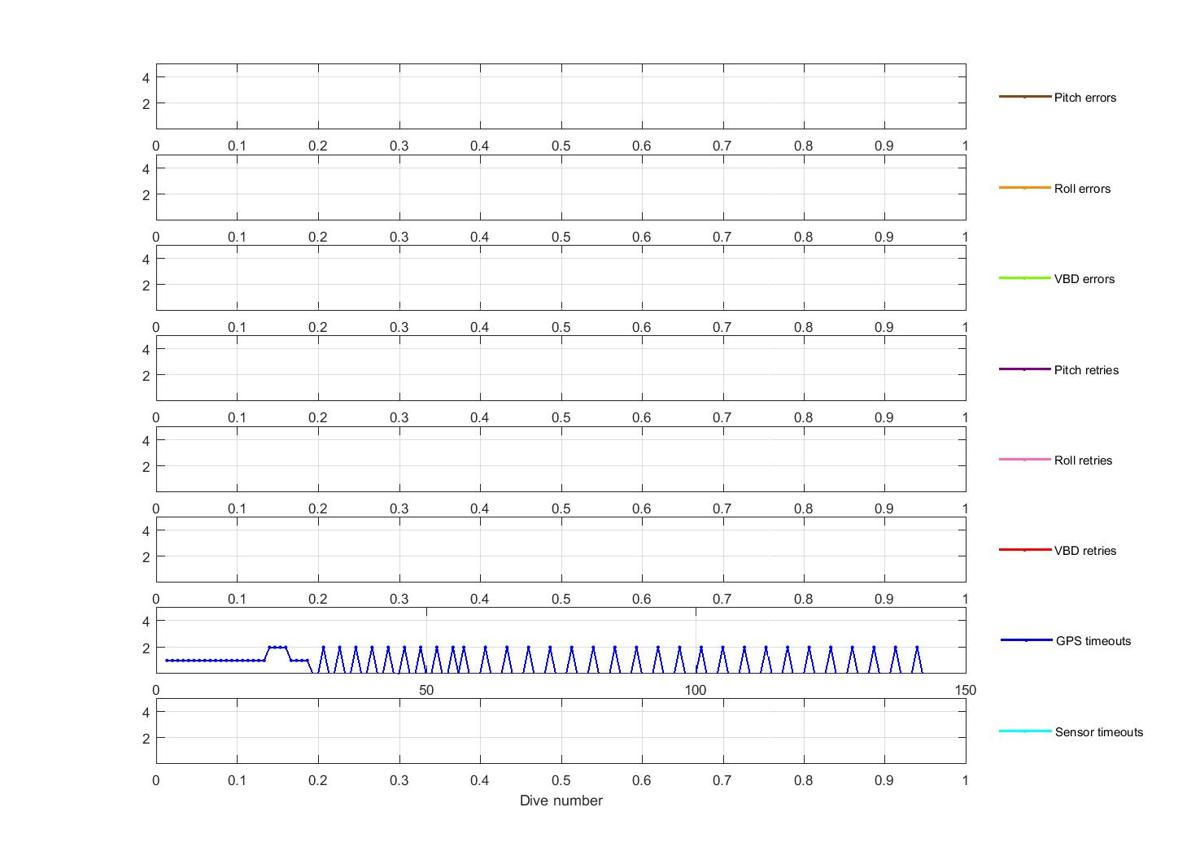Click the red line sample for VBD retries
The width and height of the screenshot is (1200, 859).
[x=1024, y=550]
